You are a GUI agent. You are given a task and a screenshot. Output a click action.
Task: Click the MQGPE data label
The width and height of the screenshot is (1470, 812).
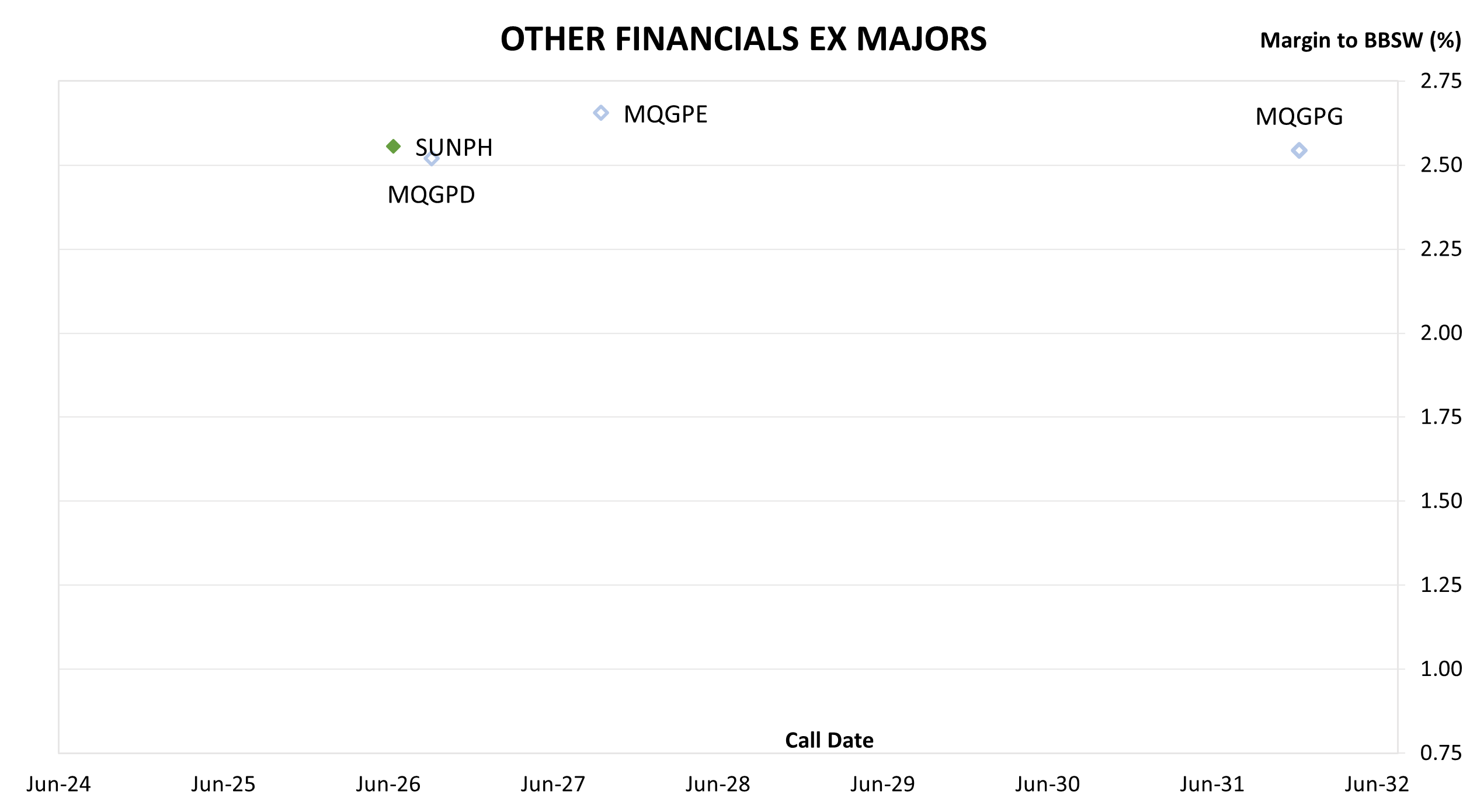pos(665,114)
